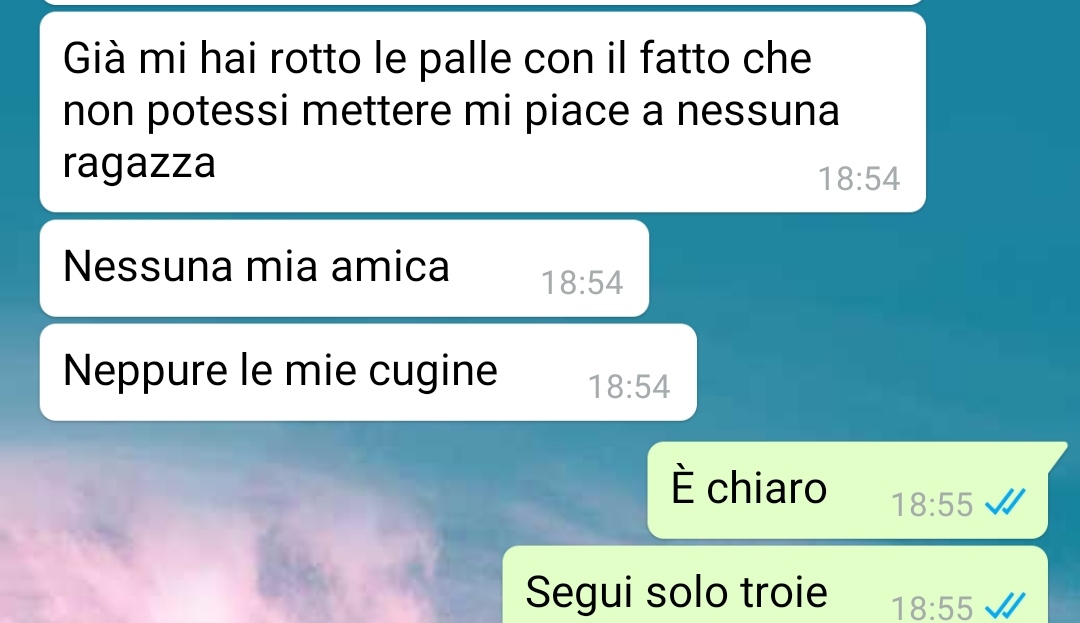
Task: Tap the "È chiaro" sent message text
Action: 749,487
